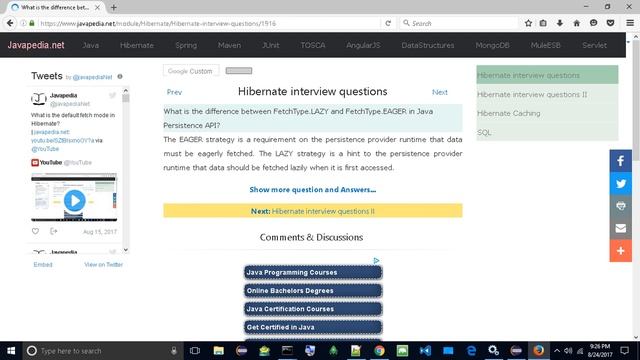Open the Firefox hamburger menu

[x=630, y=23]
